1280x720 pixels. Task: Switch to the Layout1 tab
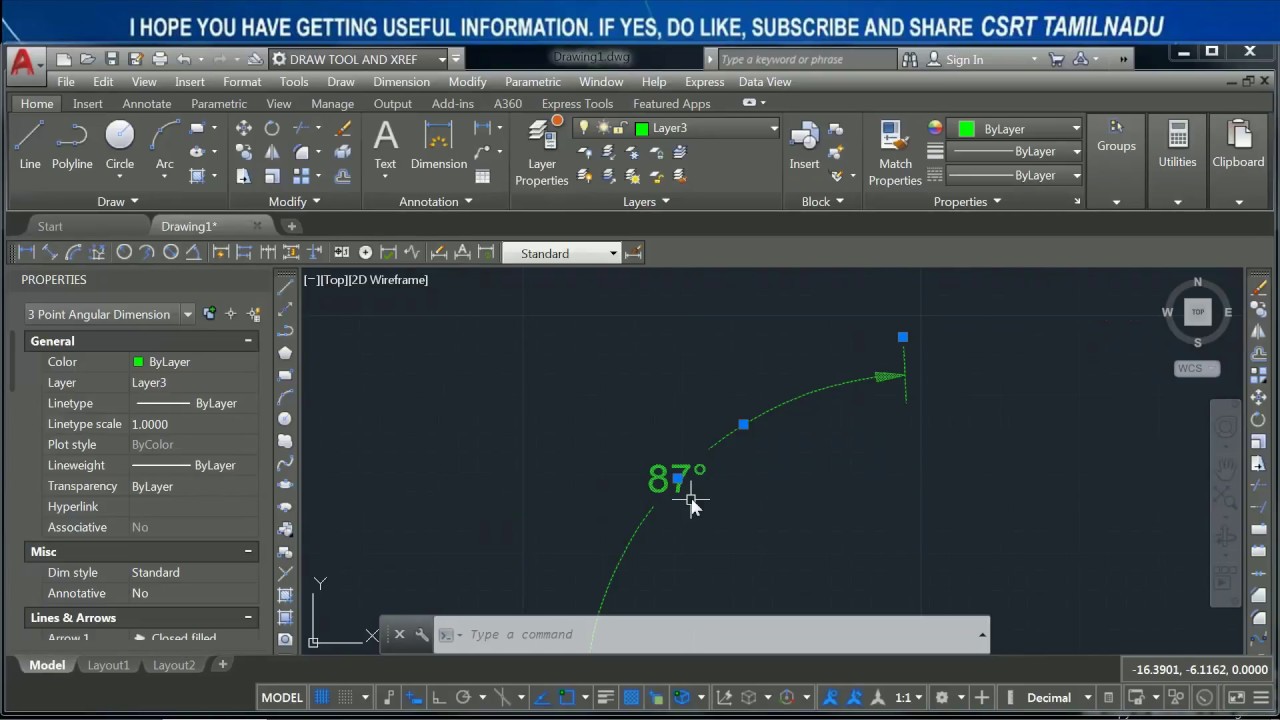[x=108, y=665]
